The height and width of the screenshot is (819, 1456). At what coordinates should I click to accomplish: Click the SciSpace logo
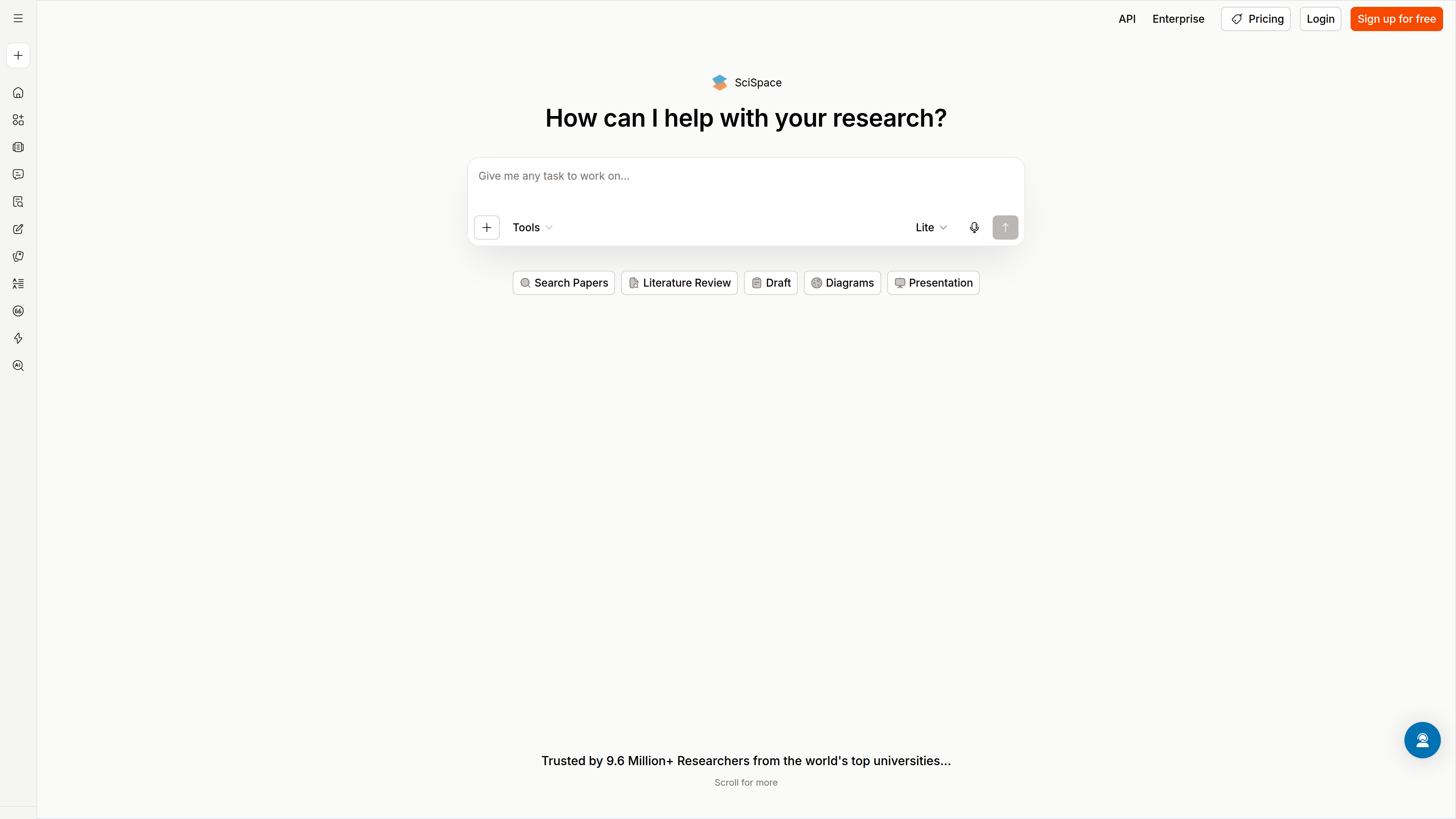746,83
